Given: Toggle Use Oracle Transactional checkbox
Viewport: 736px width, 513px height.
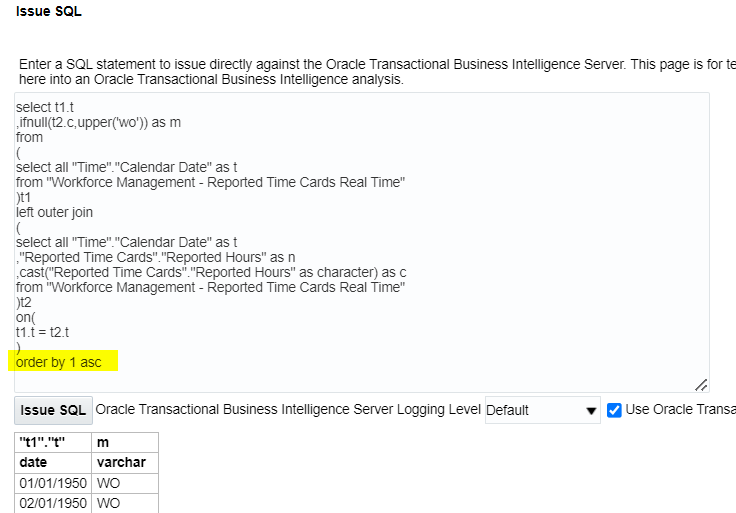Looking at the screenshot, I should coord(614,410).
